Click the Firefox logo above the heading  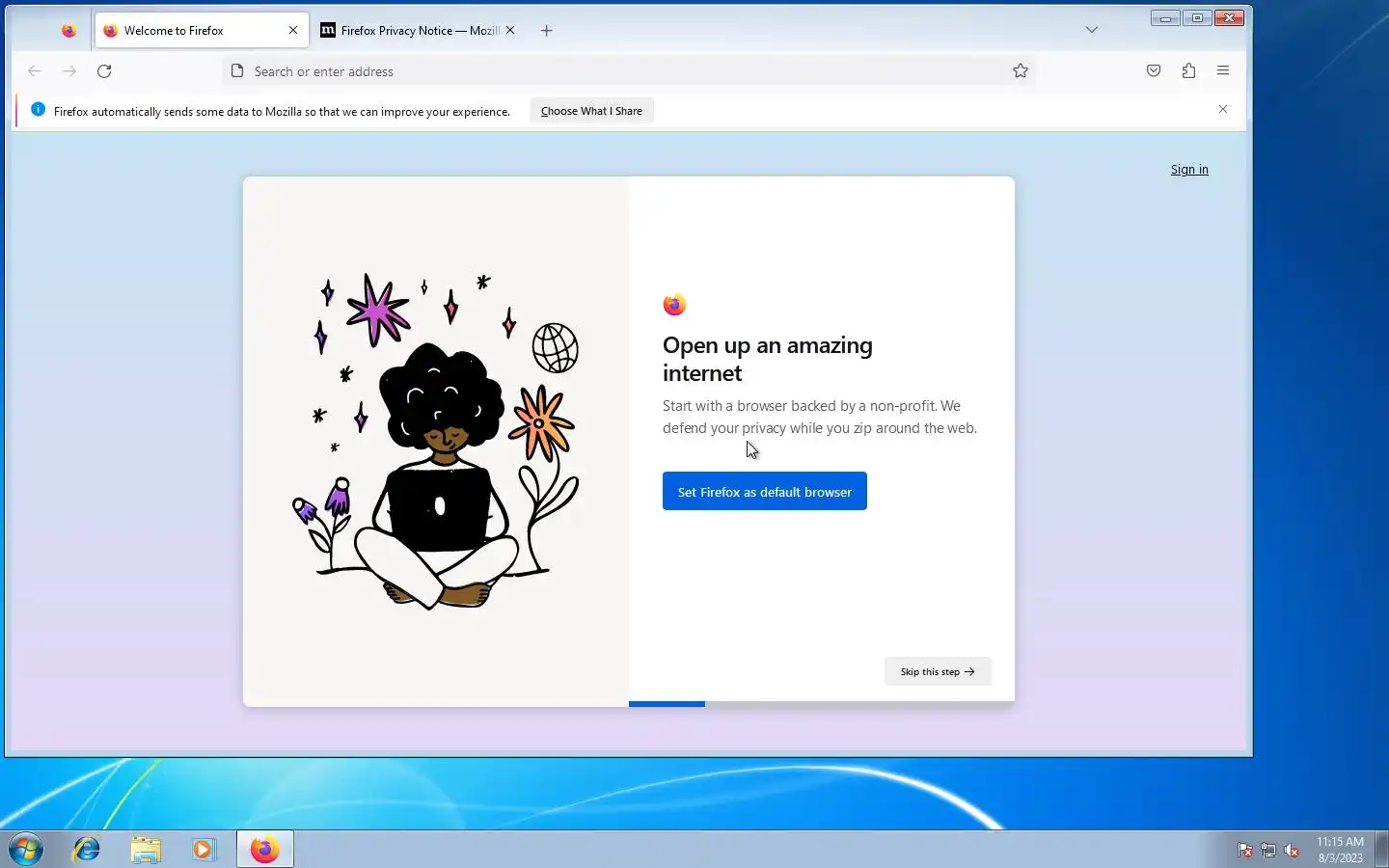point(674,305)
